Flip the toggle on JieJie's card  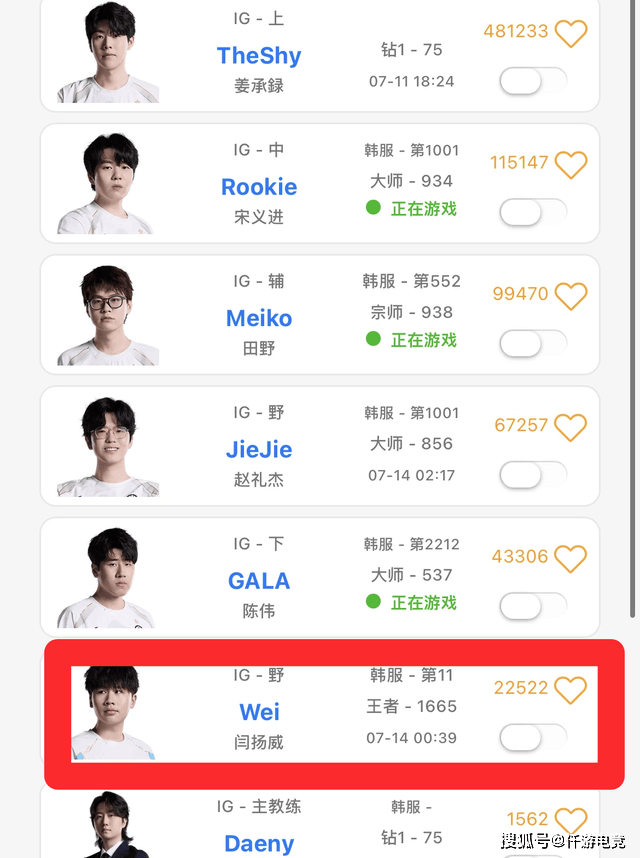531,475
